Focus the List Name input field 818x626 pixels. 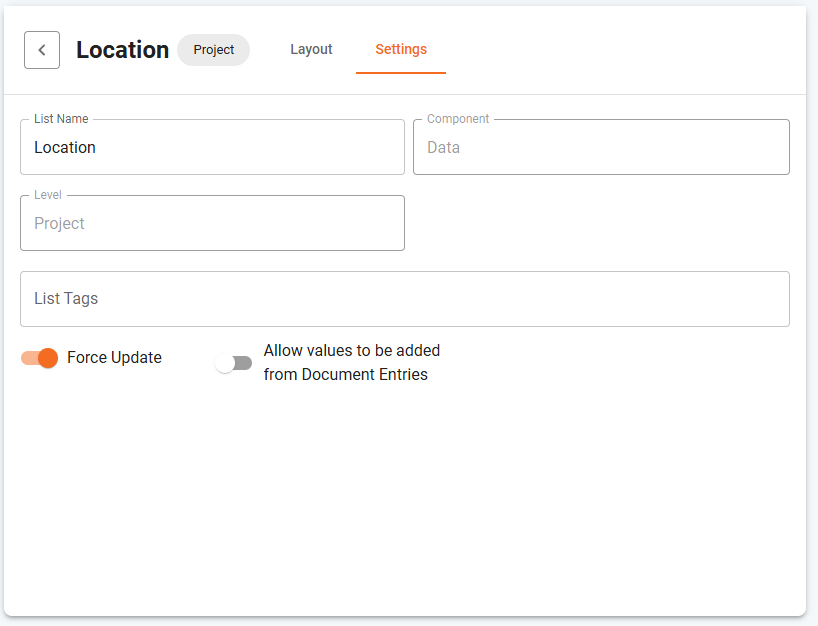coord(212,147)
